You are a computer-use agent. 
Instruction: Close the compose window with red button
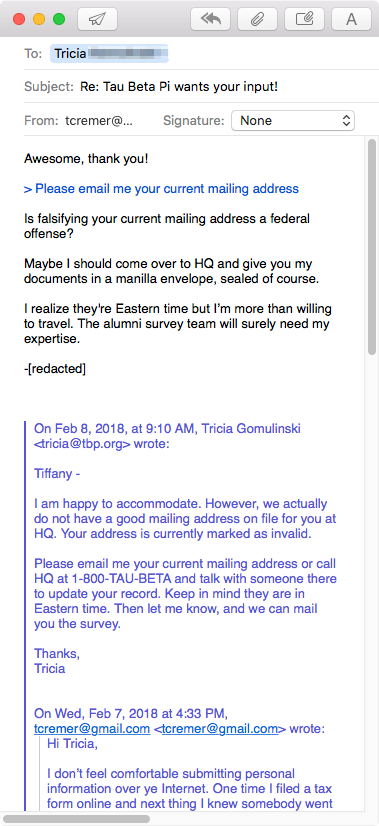pyautogui.click(x=20, y=19)
